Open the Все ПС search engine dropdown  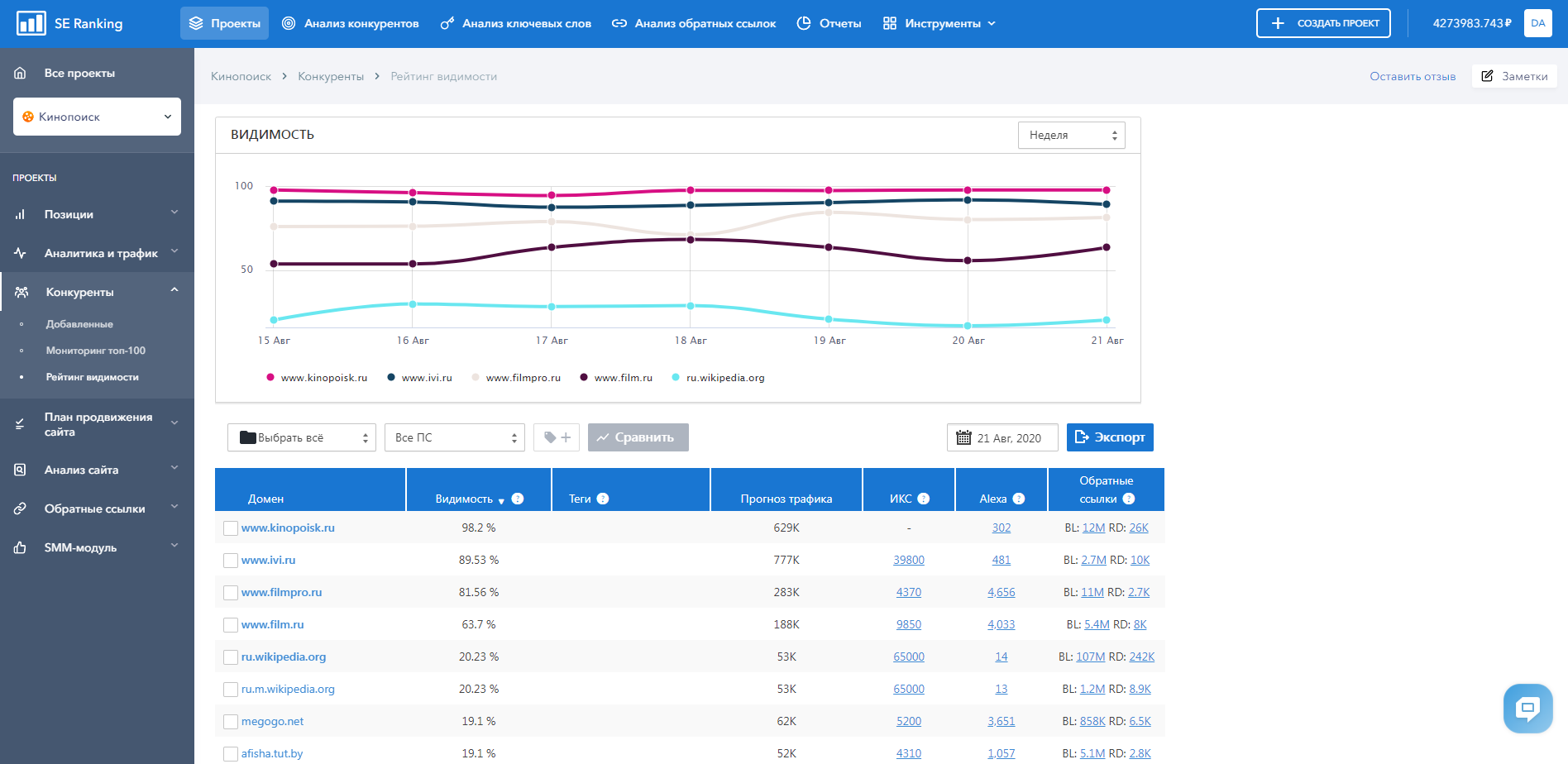[455, 437]
